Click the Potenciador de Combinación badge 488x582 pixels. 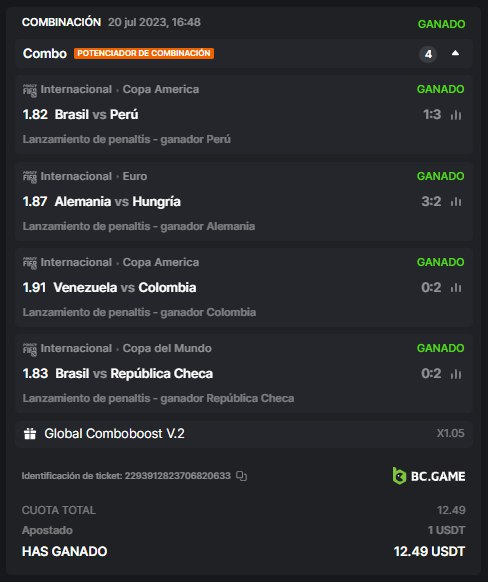(144, 53)
